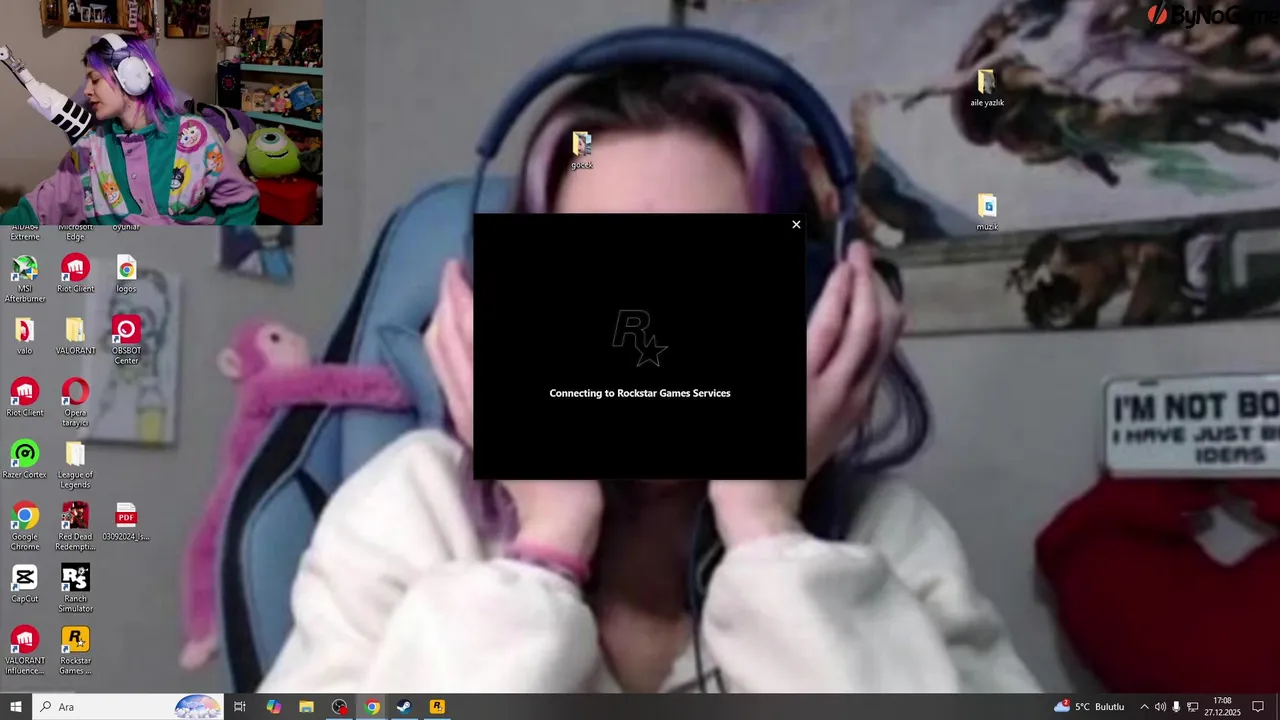
Task: Open the notification center icon
Action: pyautogui.click(x=1258, y=707)
